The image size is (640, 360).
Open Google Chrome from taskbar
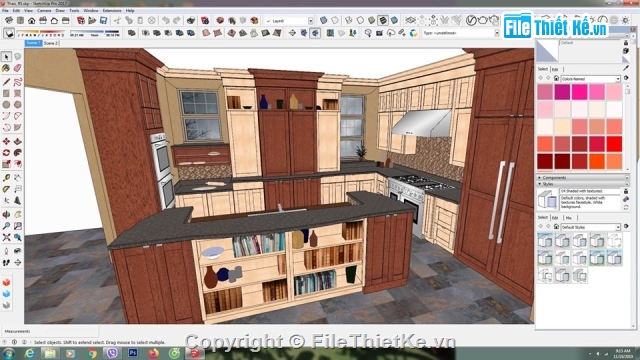tap(92, 353)
